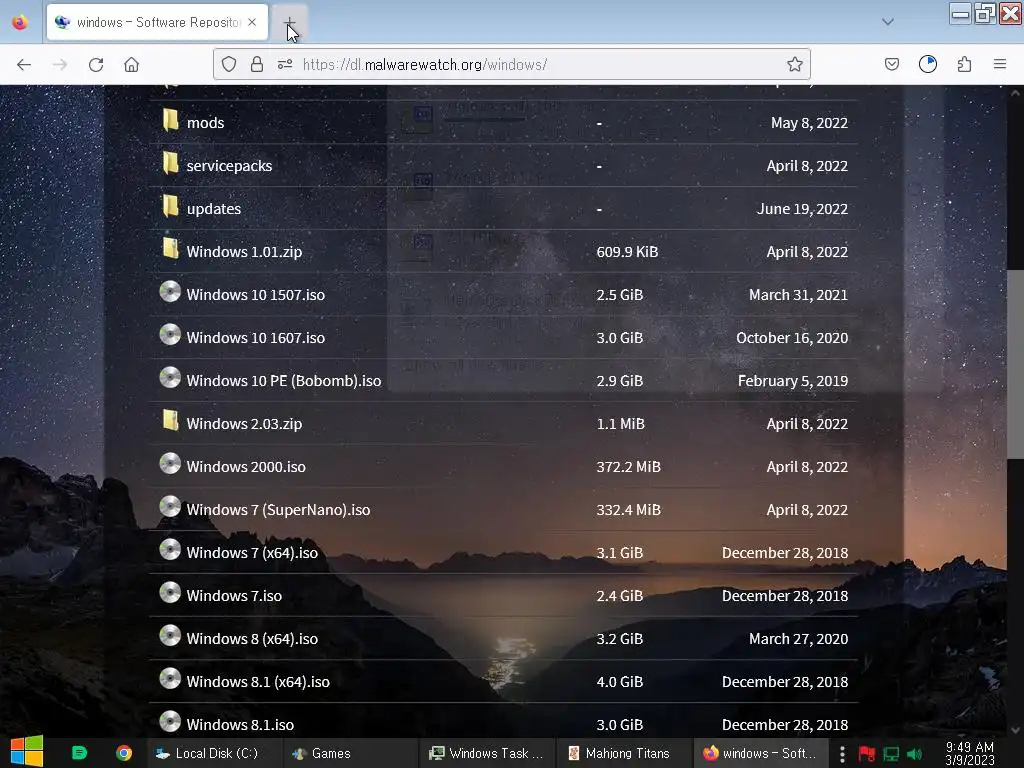Open the updates folder icon
The width and height of the screenshot is (1024, 768).
[x=170, y=206]
